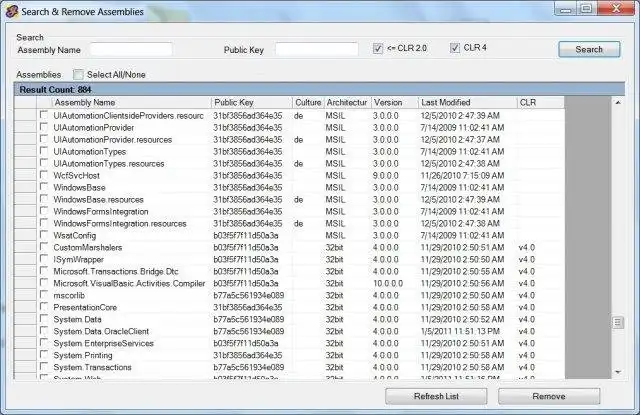The image size is (640, 415).
Task: Sort by Public Key column header
Action: click(x=252, y=102)
